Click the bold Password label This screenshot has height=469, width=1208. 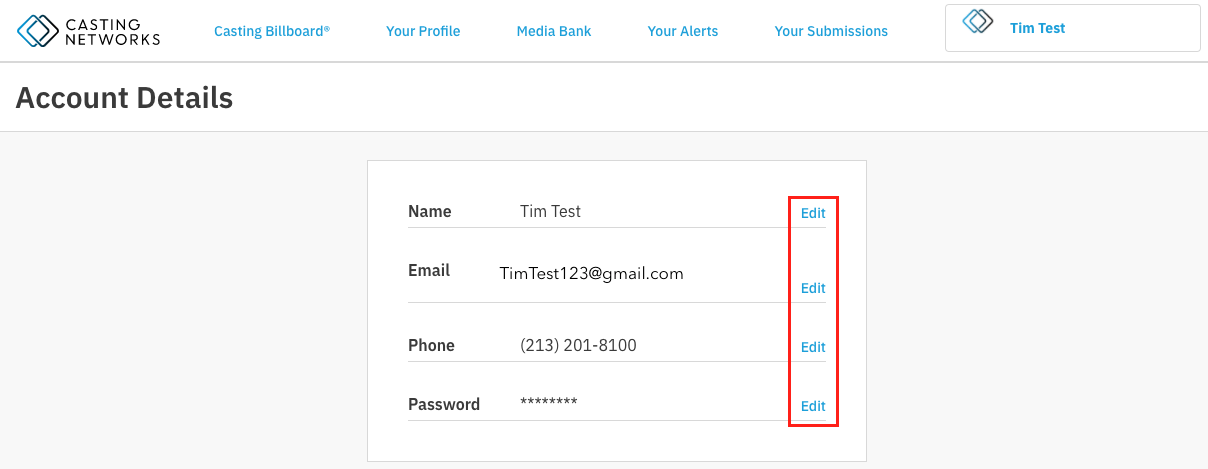444,405
